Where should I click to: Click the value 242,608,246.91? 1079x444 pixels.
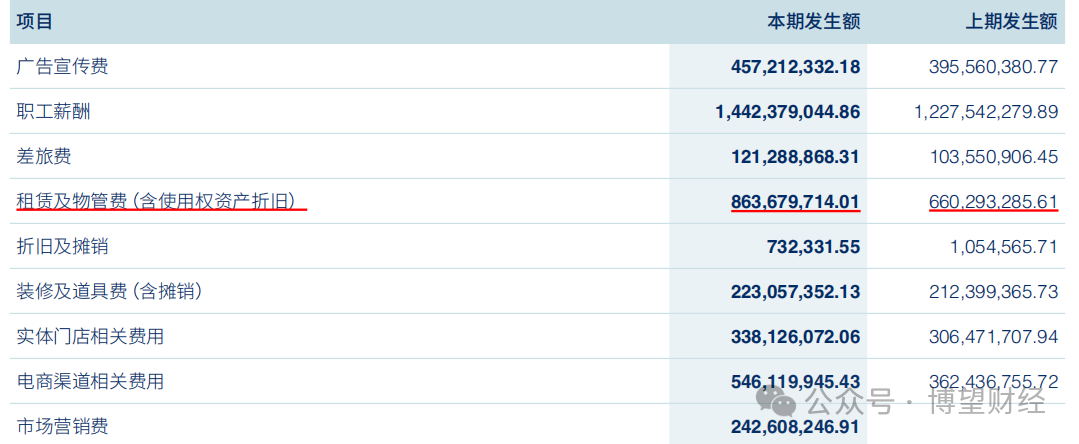(795, 427)
